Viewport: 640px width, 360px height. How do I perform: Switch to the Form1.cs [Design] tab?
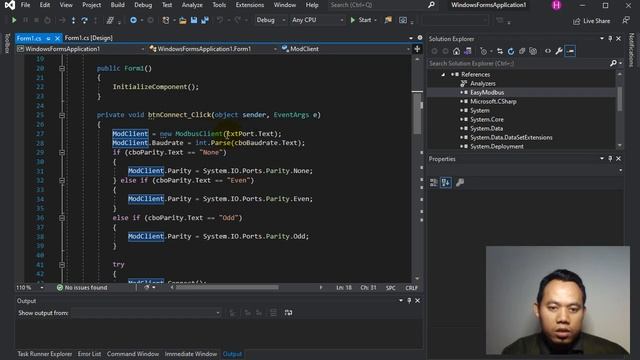pos(89,38)
